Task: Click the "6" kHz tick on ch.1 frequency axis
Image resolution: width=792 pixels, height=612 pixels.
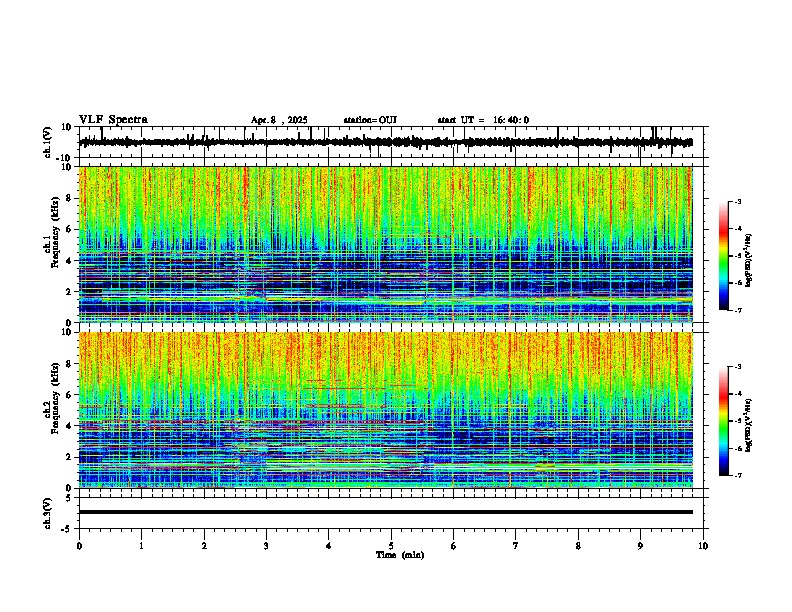Action: (x=70, y=229)
